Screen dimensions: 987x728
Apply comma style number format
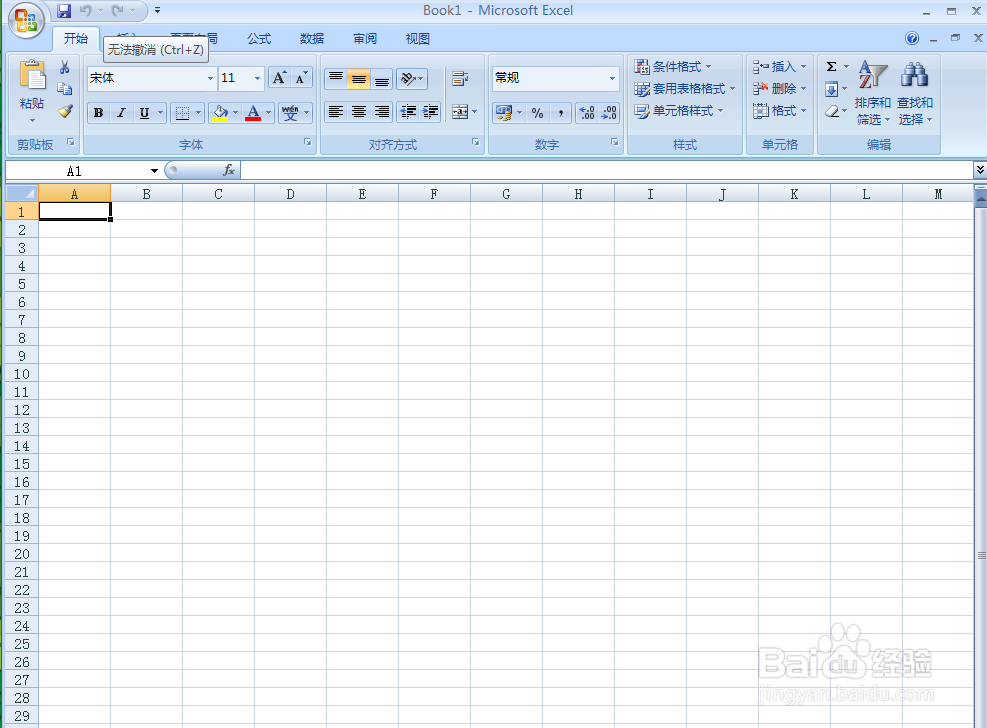[560, 113]
